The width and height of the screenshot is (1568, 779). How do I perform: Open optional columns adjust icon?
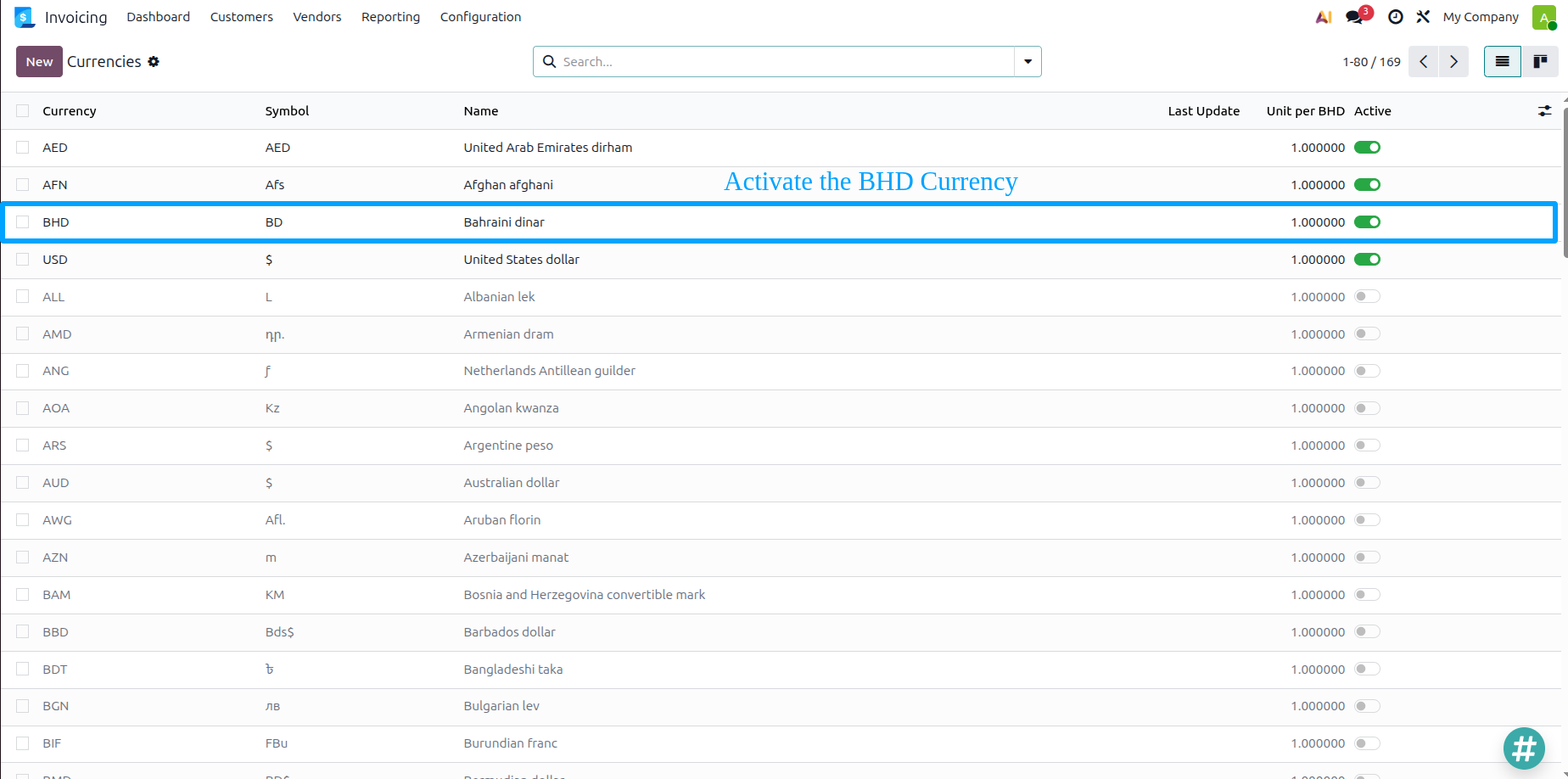pyautogui.click(x=1544, y=111)
